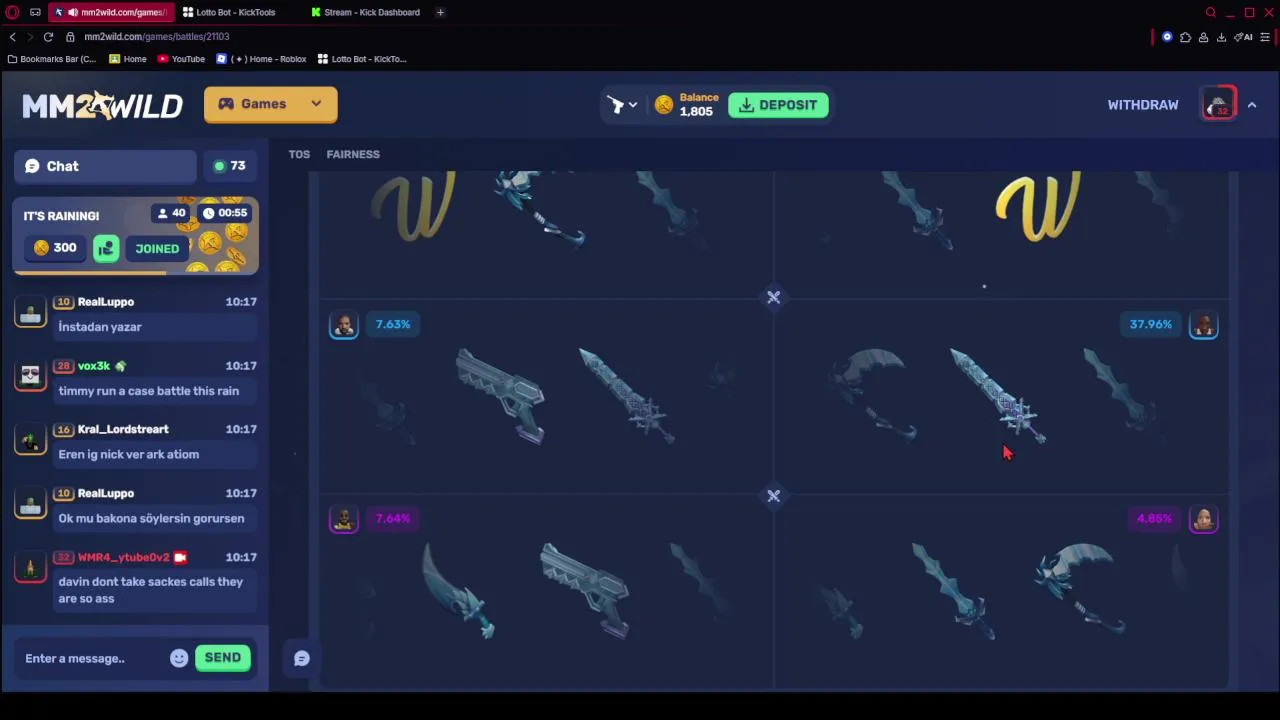Click the WITHDRAW button

(1143, 105)
